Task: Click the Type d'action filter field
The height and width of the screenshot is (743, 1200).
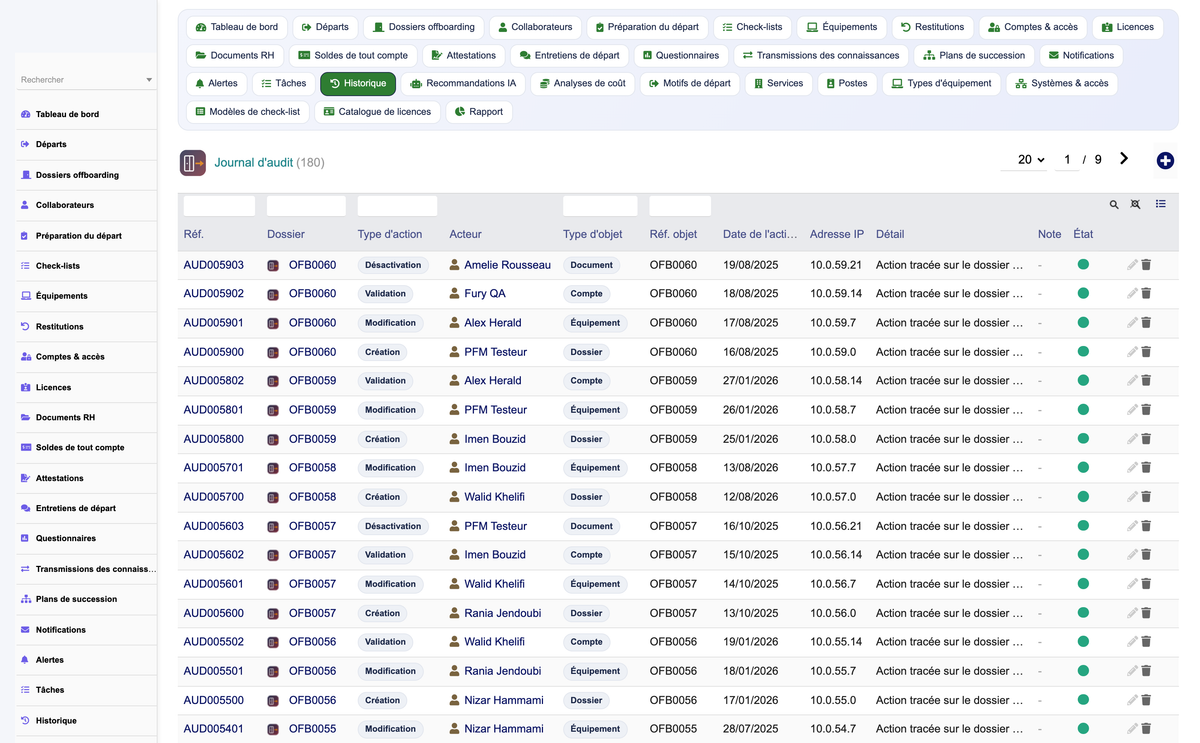Action: [397, 206]
